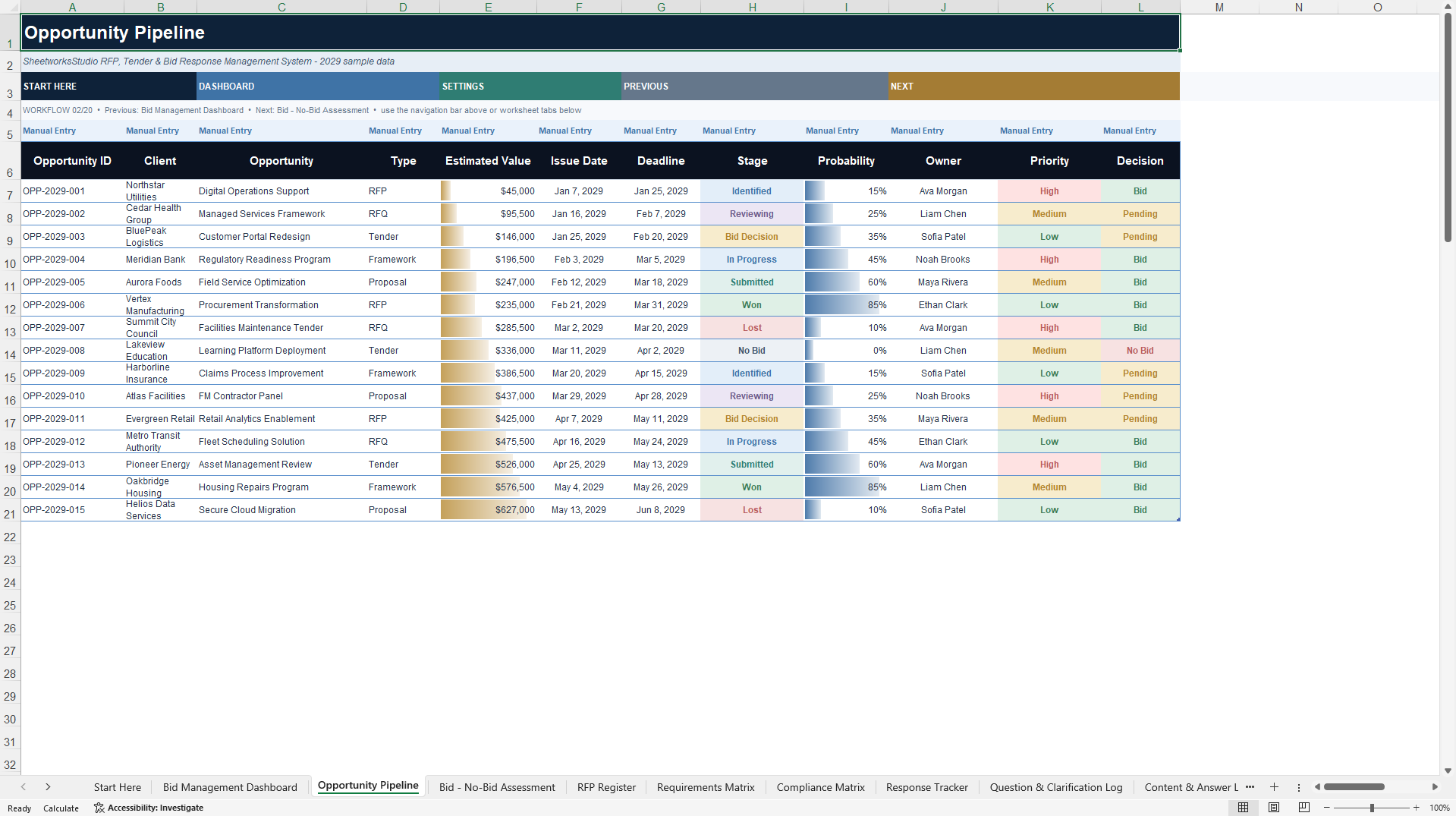Open the Compliance Matrix tab
The image size is (1456, 816).
[x=820, y=787]
